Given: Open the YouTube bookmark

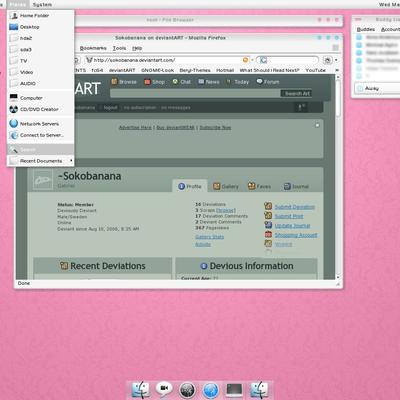Looking at the screenshot, I should click(315, 70).
